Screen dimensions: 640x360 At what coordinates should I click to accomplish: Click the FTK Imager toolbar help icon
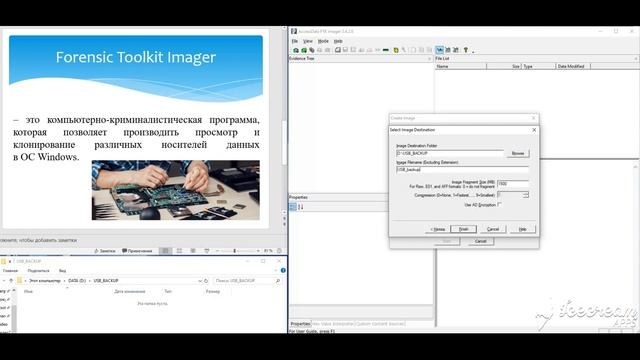466,50
